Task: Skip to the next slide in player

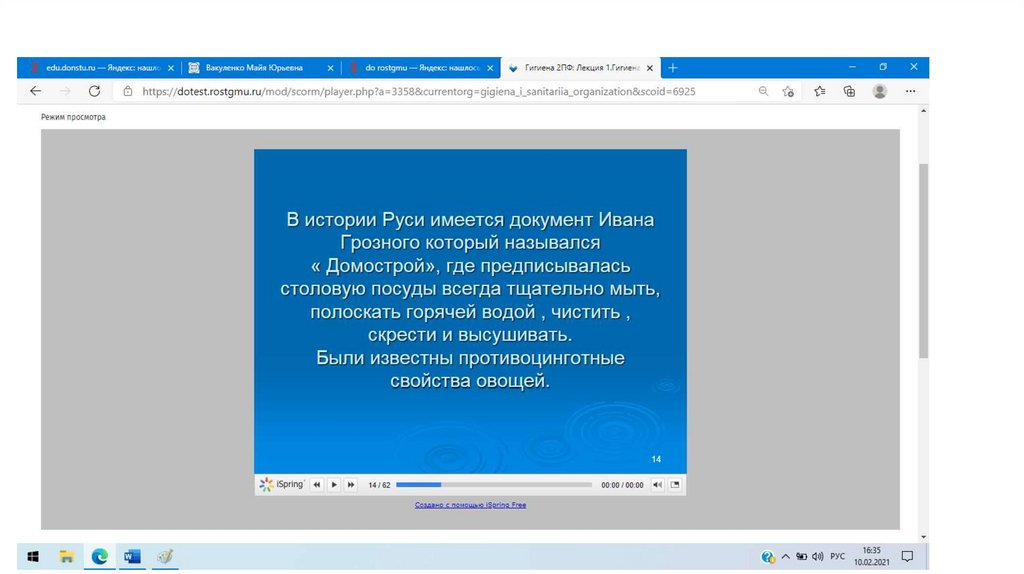Action: [x=350, y=485]
